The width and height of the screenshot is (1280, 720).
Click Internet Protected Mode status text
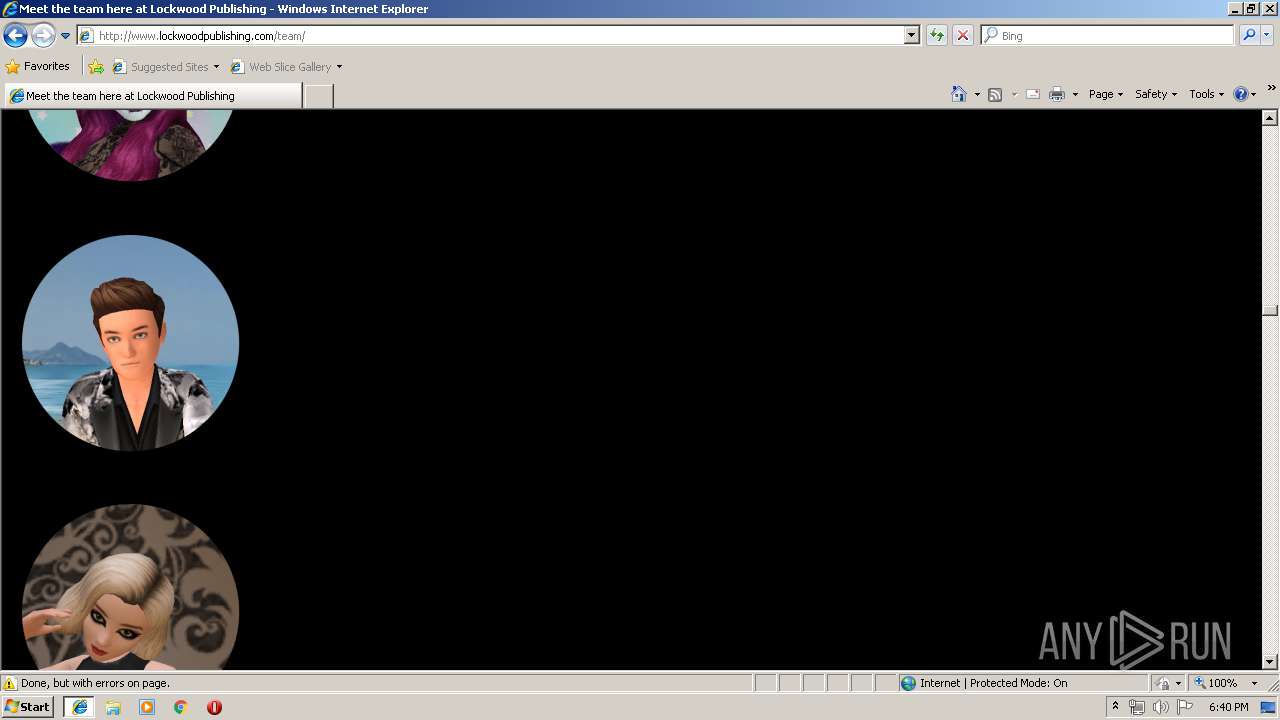pos(993,683)
